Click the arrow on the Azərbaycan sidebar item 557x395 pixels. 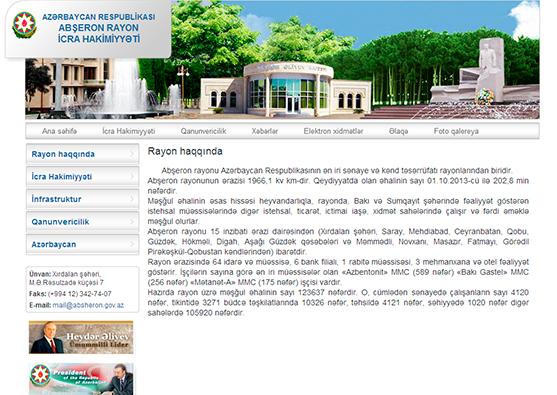[x=133, y=244]
